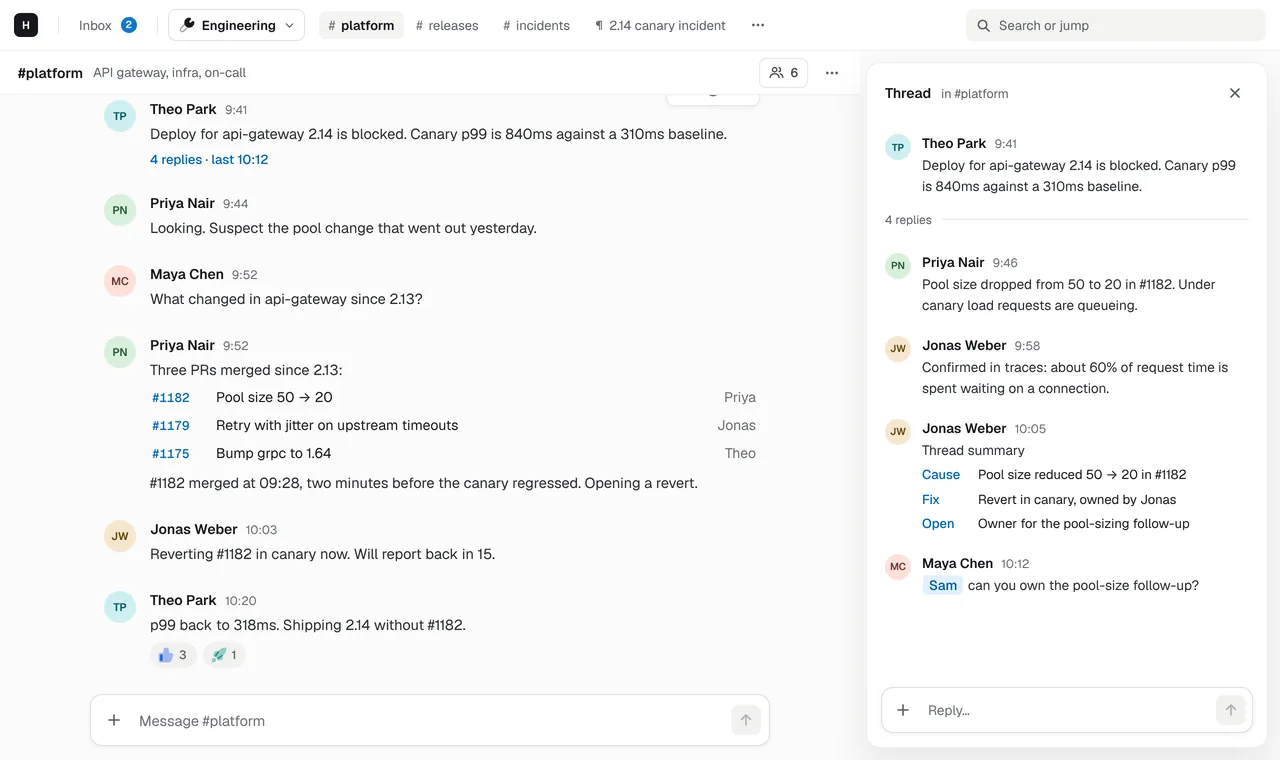
Task: Switch to the releases channel tab
Action: click(447, 25)
